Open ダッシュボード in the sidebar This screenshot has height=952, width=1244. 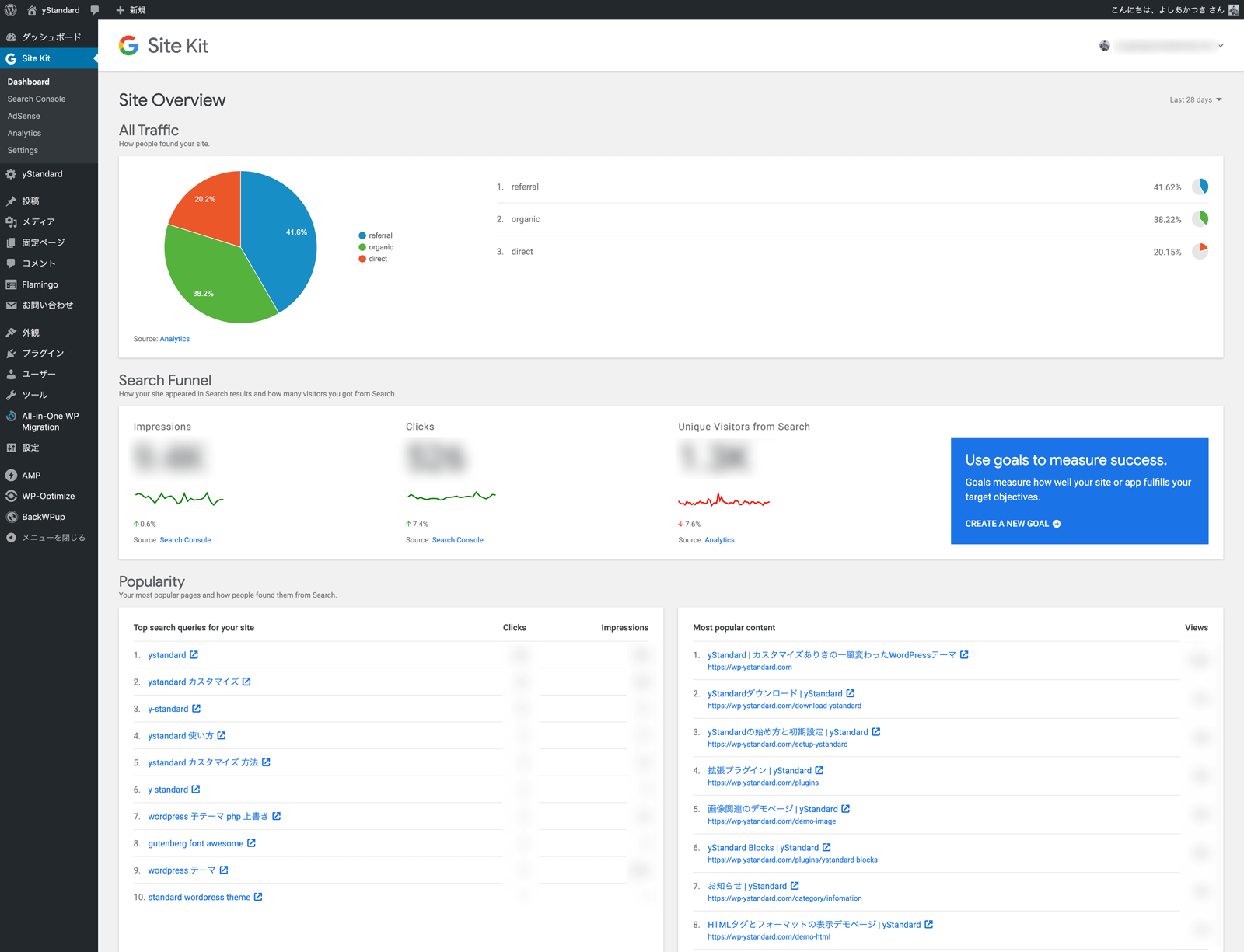pyautogui.click(x=49, y=37)
